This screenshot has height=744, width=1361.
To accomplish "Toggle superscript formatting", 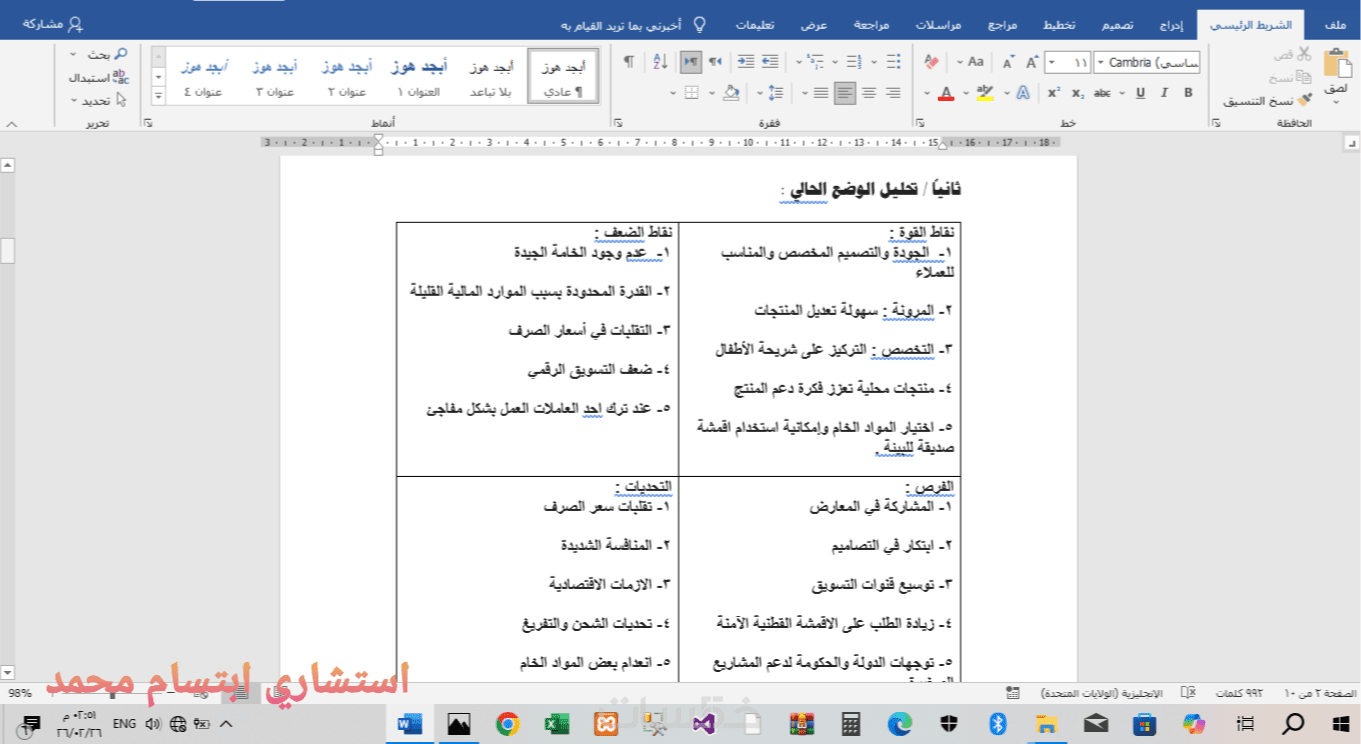I will point(1054,93).
